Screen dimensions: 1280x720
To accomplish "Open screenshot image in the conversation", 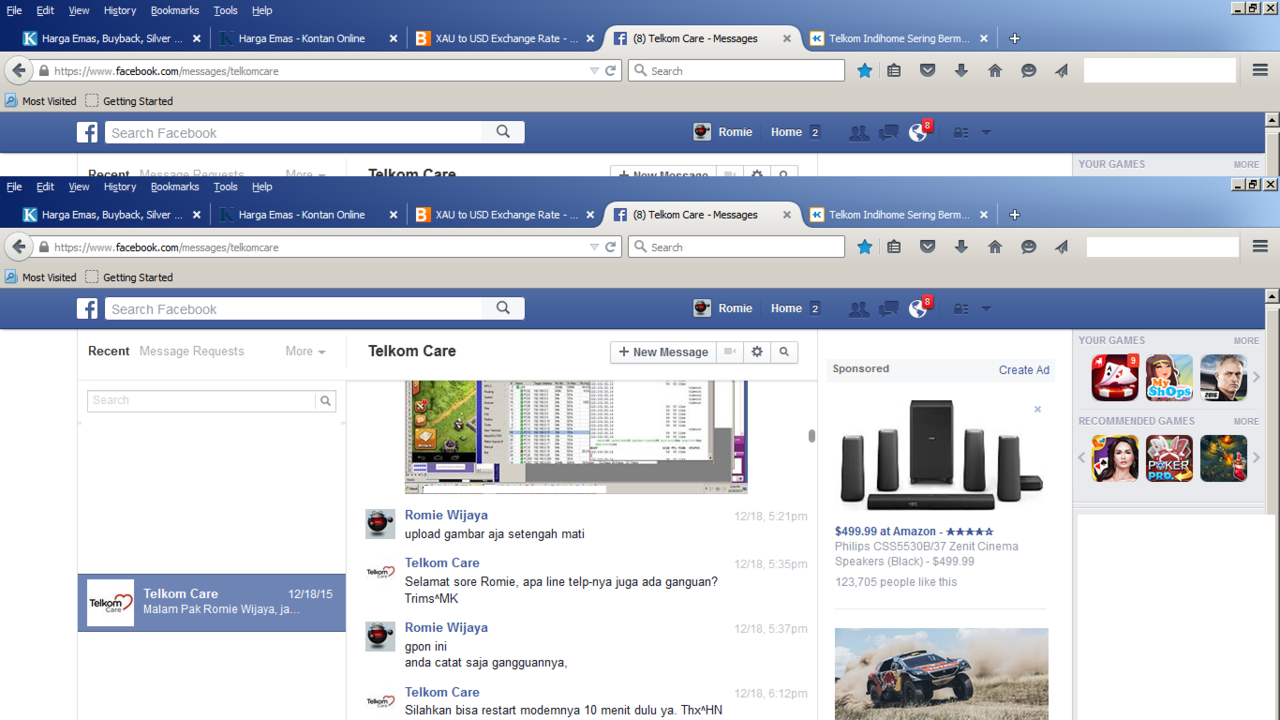I will (x=576, y=437).
